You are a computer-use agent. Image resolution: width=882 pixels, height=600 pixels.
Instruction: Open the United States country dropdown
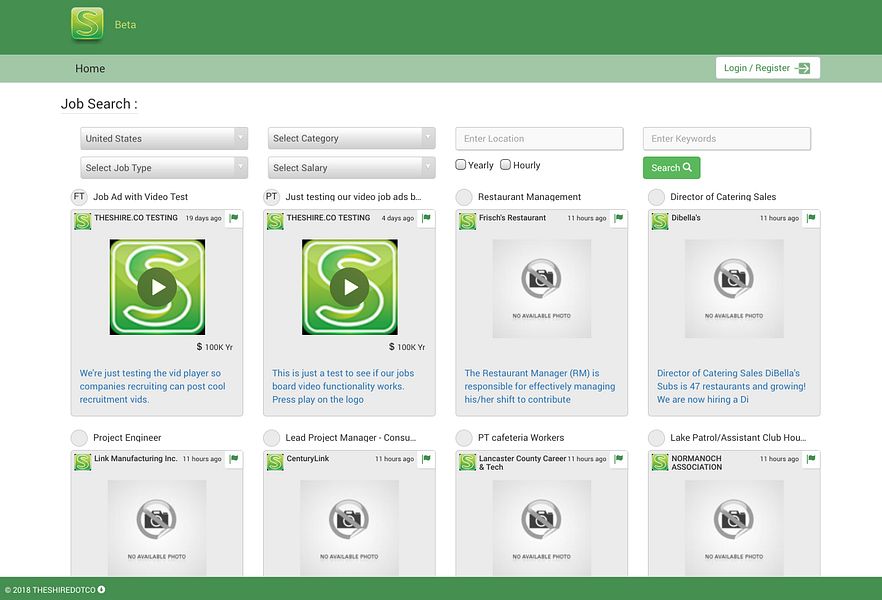point(164,138)
